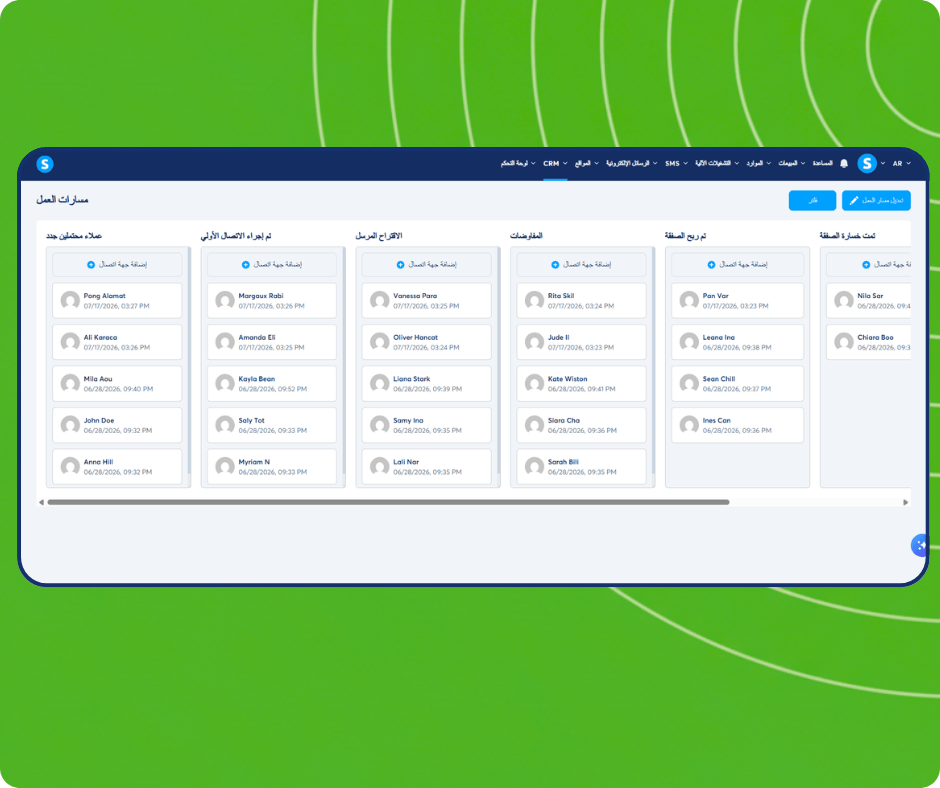Image resolution: width=940 pixels, height=788 pixels.
Task: Open the Anna Hill contact card
Action: pyautogui.click(x=117, y=467)
